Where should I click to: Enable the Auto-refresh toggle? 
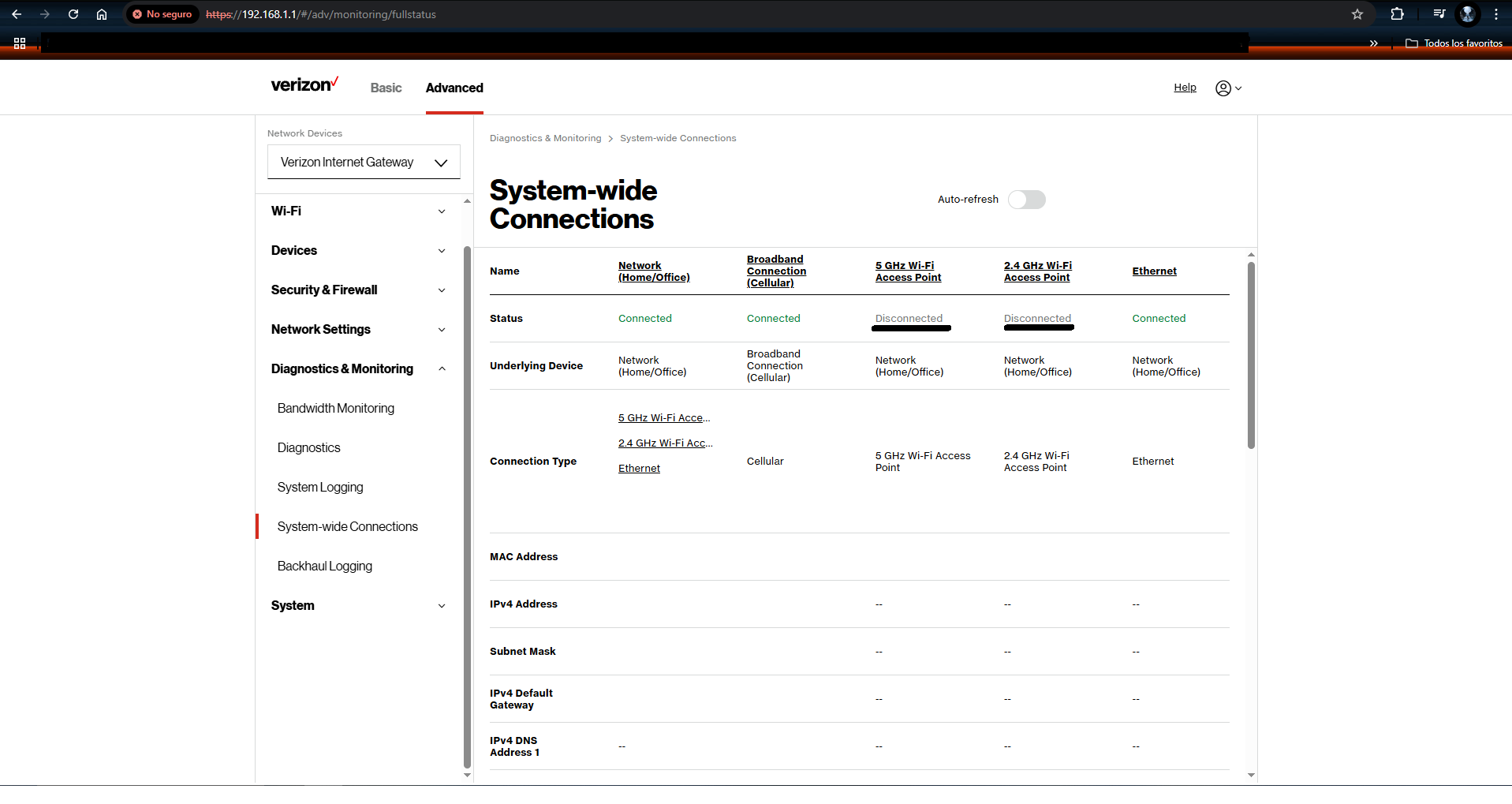click(1026, 200)
